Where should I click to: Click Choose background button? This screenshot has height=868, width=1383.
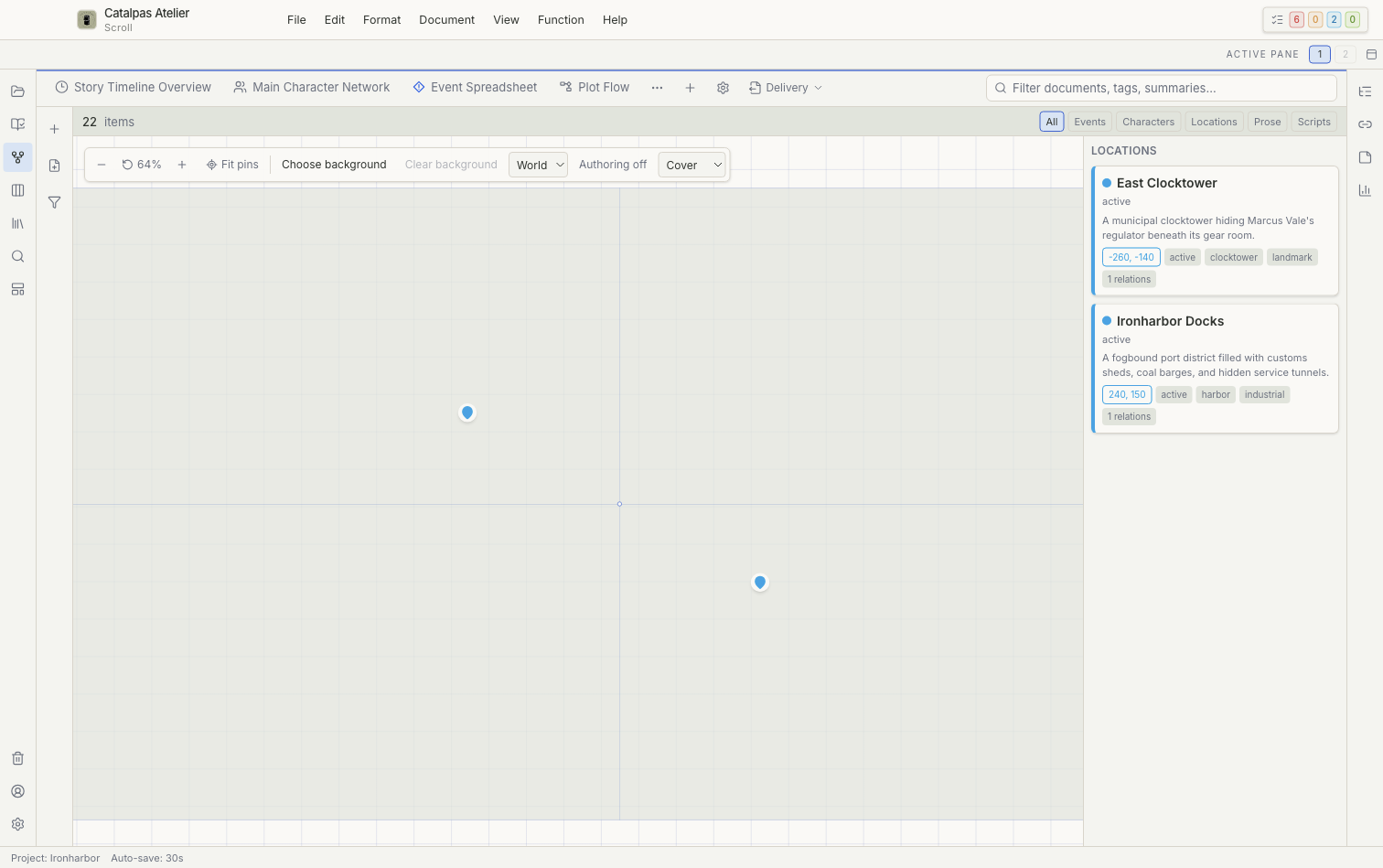click(334, 165)
